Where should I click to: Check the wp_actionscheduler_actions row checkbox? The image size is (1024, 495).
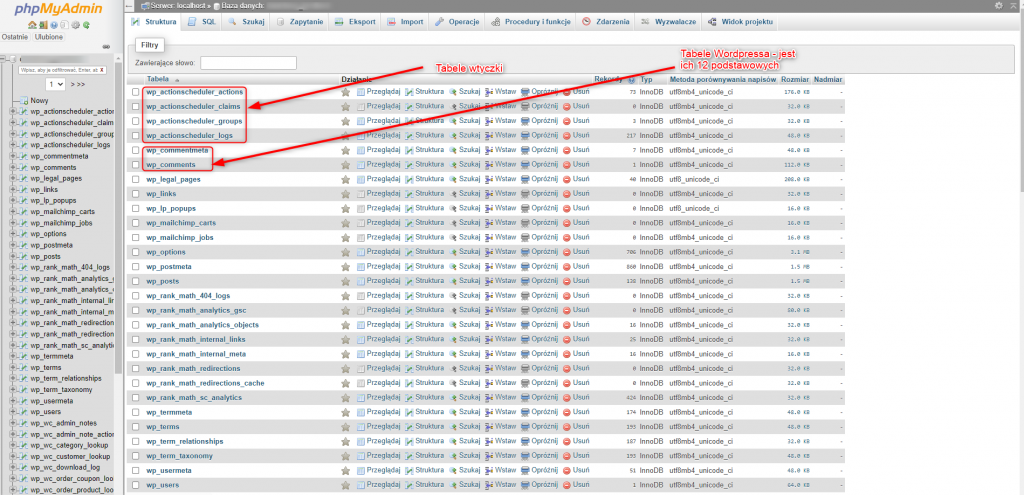[136, 92]
